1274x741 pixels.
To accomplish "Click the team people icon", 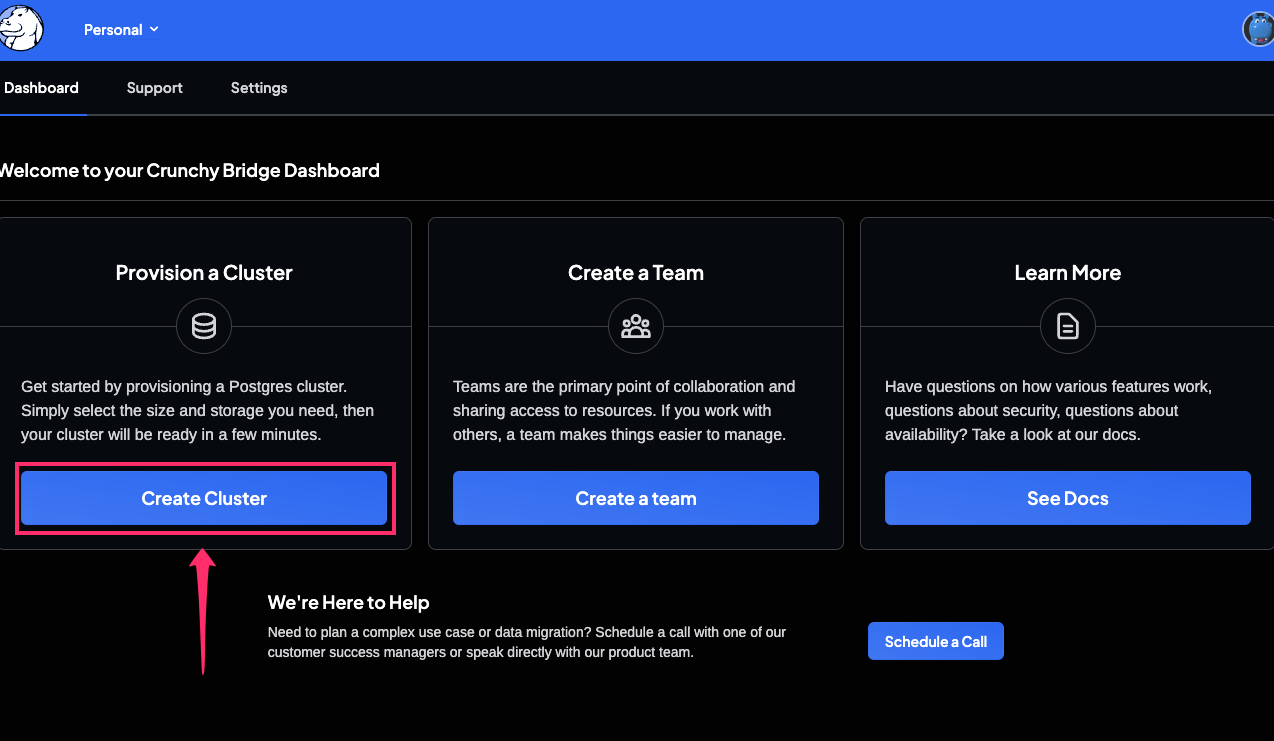I will (x=636, y=326).
